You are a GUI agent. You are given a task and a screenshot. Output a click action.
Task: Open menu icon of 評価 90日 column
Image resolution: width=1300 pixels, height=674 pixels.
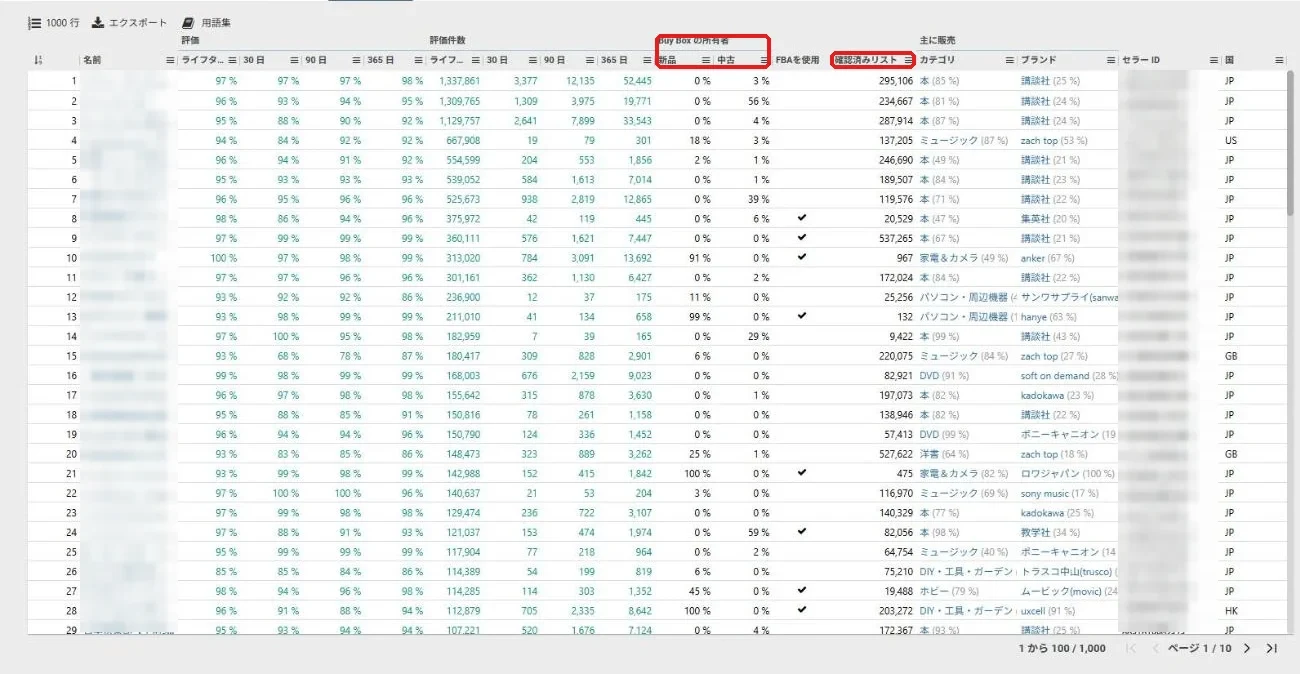coord(356,60)
